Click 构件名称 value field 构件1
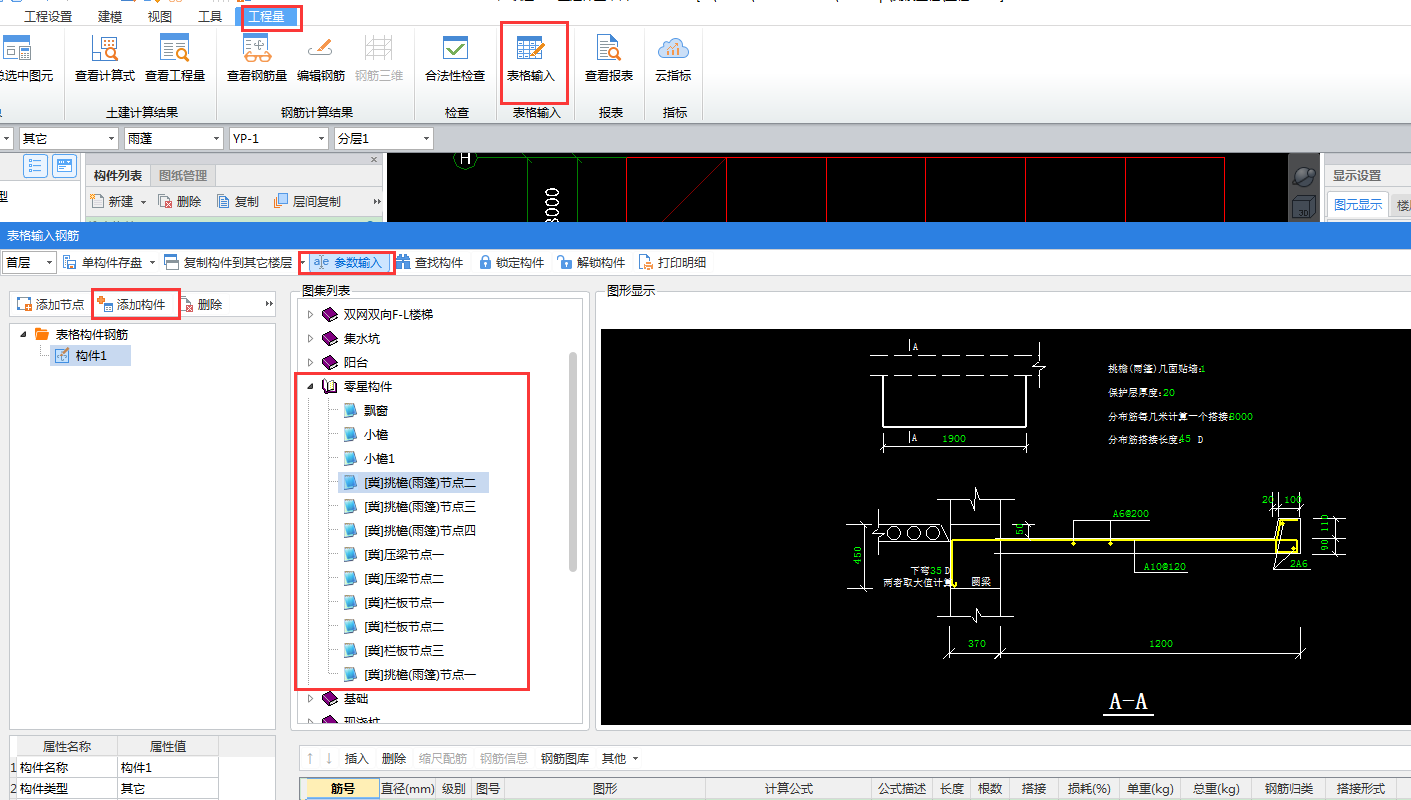This screenshot has width=1411, height=800. click(167, 767)
